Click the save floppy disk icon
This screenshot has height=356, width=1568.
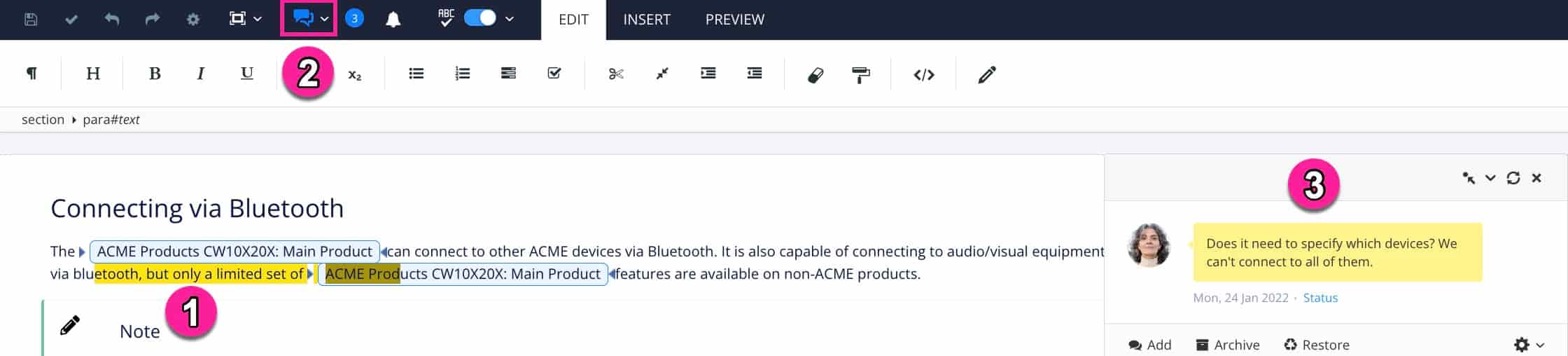click(31, 19)
